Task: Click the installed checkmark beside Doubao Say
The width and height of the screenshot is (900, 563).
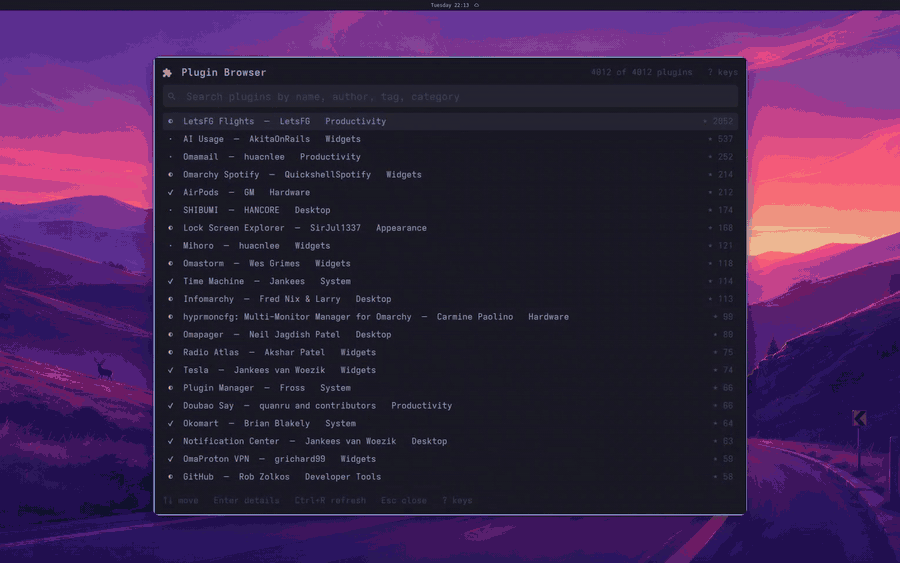Action: (170, 406)
